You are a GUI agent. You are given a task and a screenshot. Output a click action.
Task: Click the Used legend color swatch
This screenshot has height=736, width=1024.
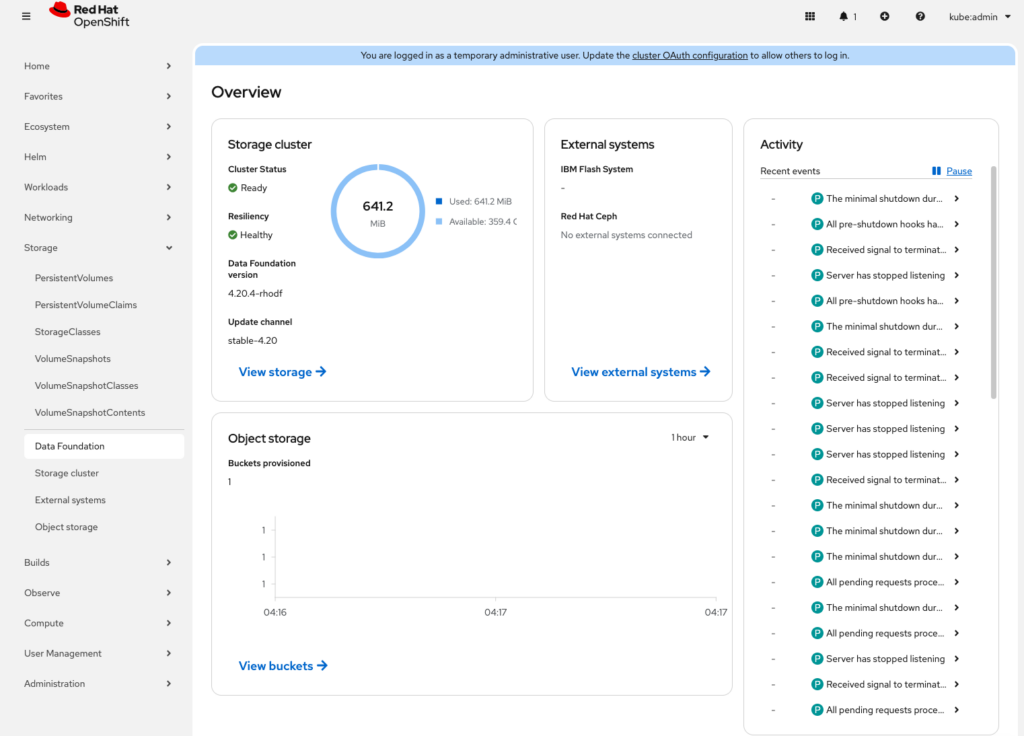tap(439, 202)
